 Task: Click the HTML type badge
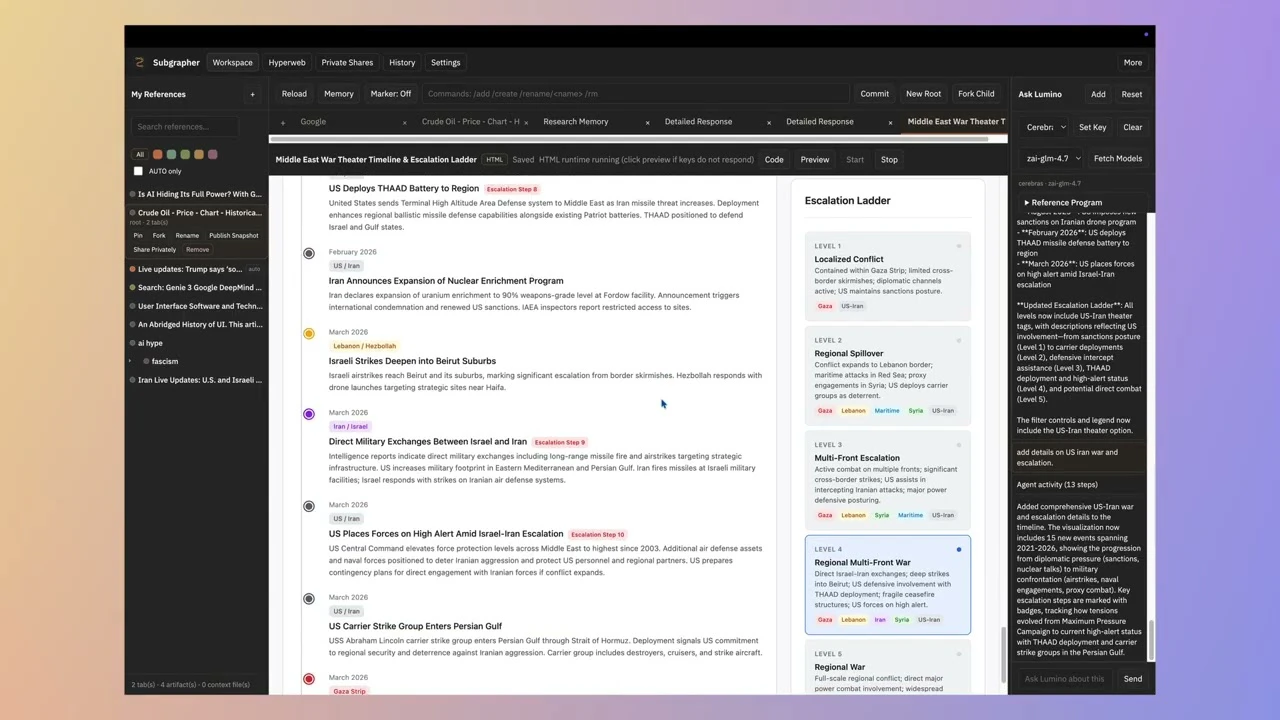click(494, 159)
